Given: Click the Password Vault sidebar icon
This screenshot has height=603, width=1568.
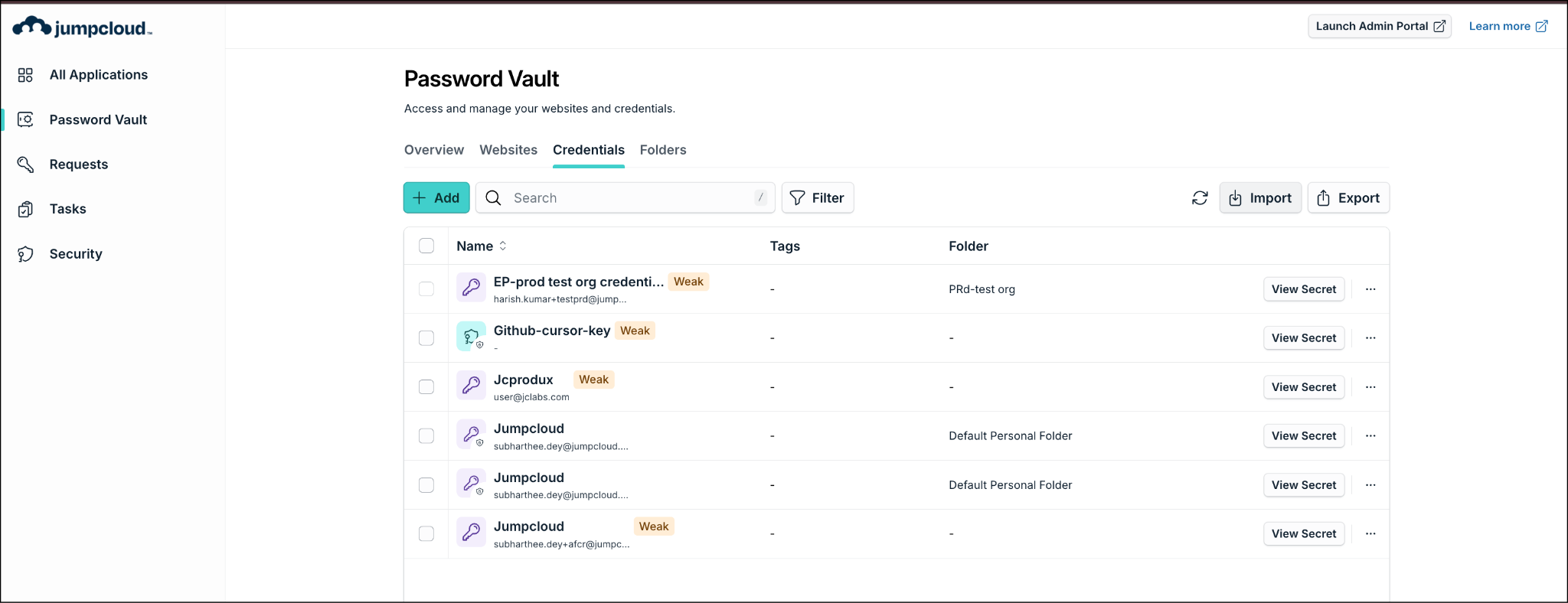Looking at the screenshot, I should point(26,119).
